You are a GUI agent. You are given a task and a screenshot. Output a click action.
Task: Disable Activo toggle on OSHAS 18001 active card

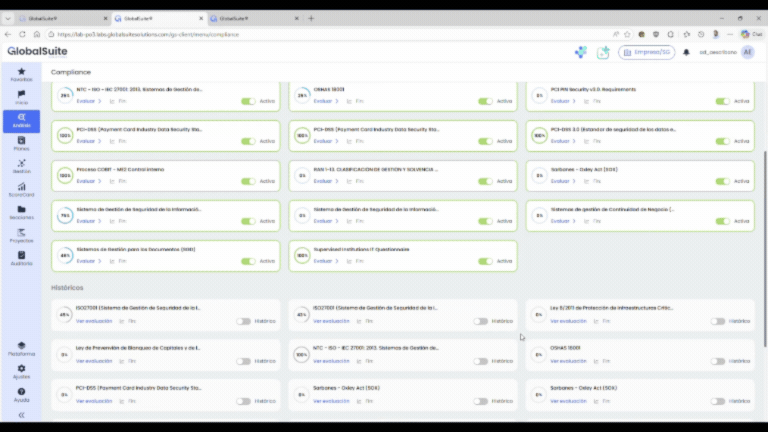(x=485, y=101)
